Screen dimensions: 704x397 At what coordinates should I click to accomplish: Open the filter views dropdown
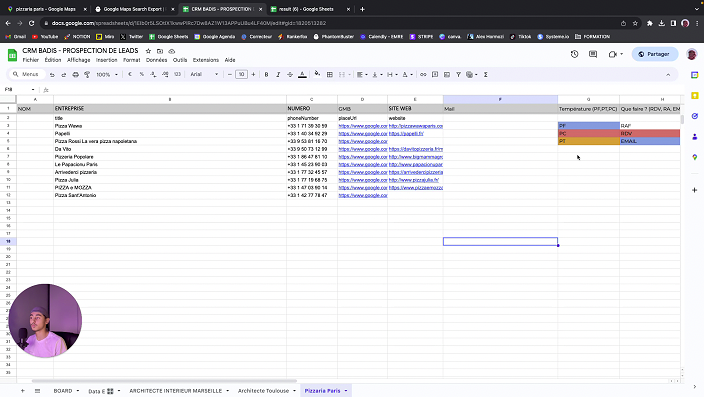tap(471, 75)
